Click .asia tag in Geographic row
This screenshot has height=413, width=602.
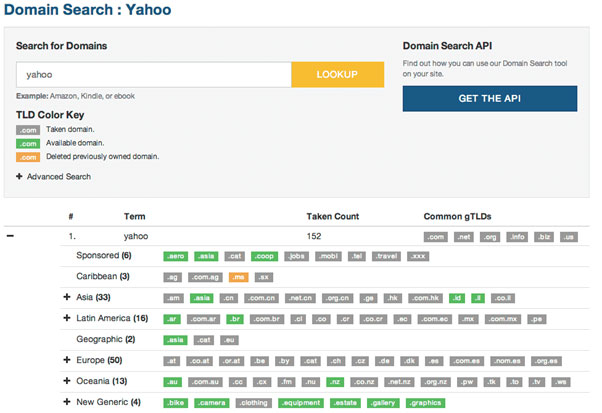pyautogui.click(x=175, y=340)
